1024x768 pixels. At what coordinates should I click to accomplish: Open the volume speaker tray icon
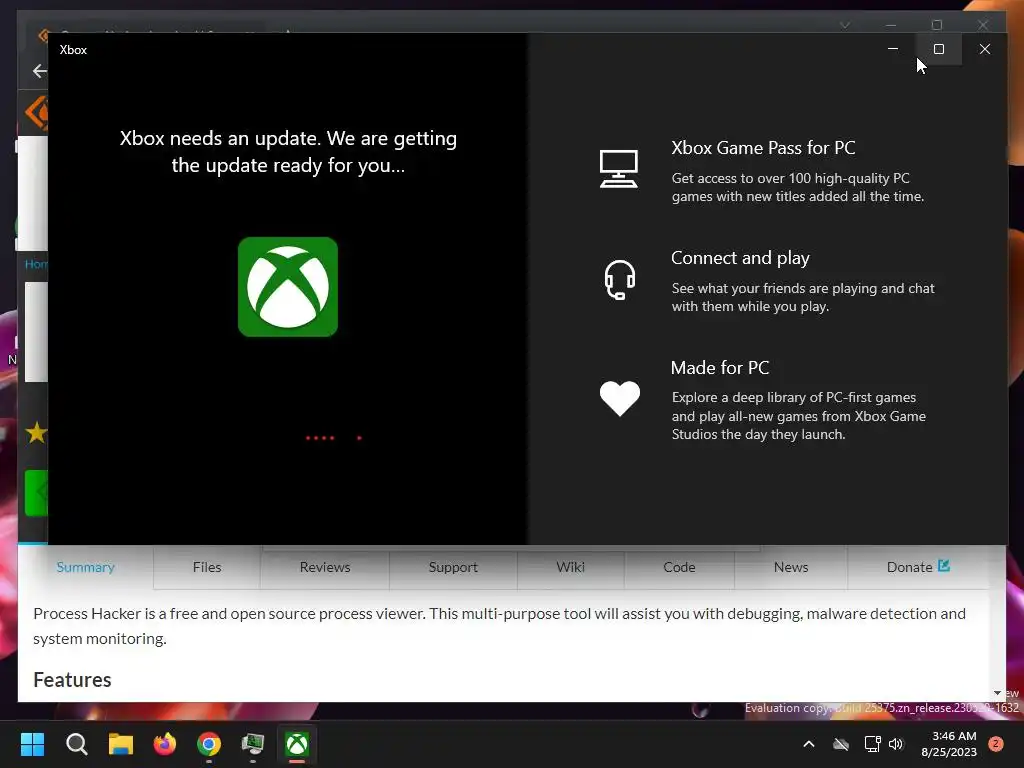tap(896, 744)
